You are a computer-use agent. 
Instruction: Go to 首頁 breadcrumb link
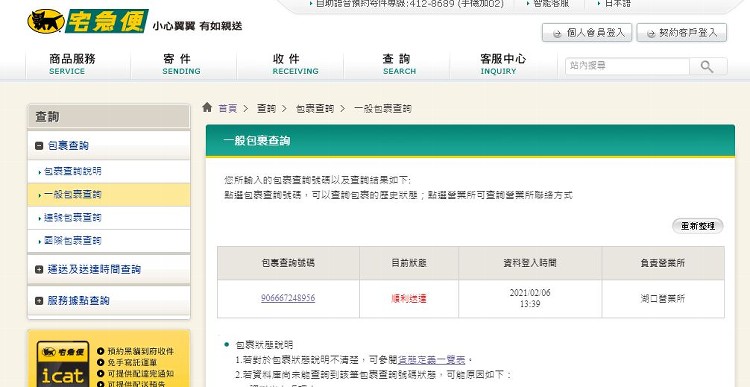click(x=227, y=109)
